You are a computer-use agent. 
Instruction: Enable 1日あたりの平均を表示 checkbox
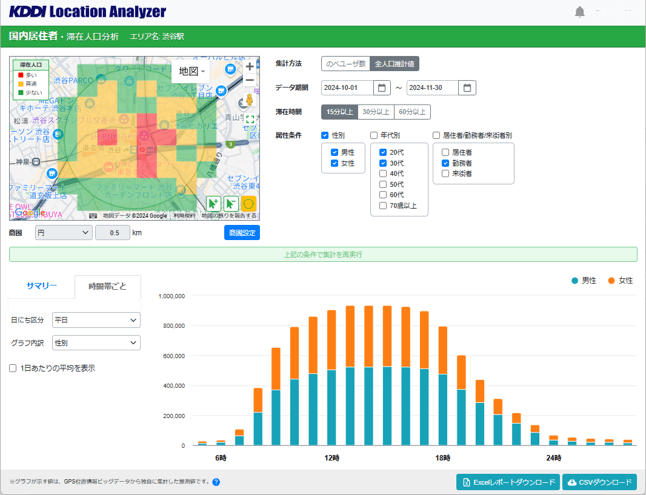tap(13, 368)
